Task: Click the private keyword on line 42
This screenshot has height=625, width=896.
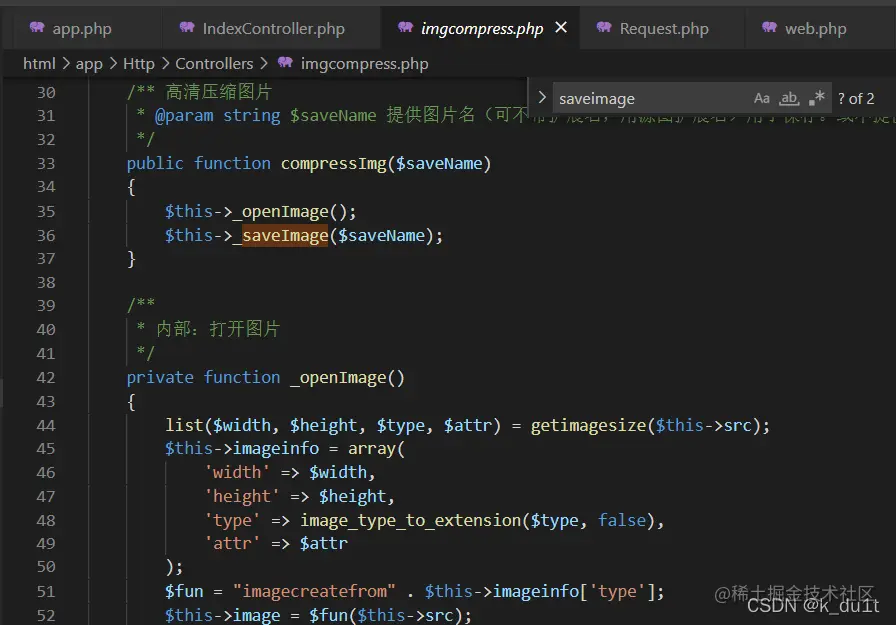Action: coord(160,378)
